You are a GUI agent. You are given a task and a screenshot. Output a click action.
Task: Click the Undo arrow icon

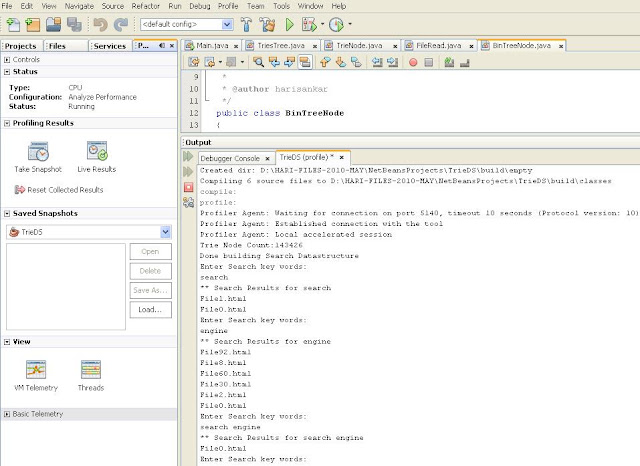[100, 25]
